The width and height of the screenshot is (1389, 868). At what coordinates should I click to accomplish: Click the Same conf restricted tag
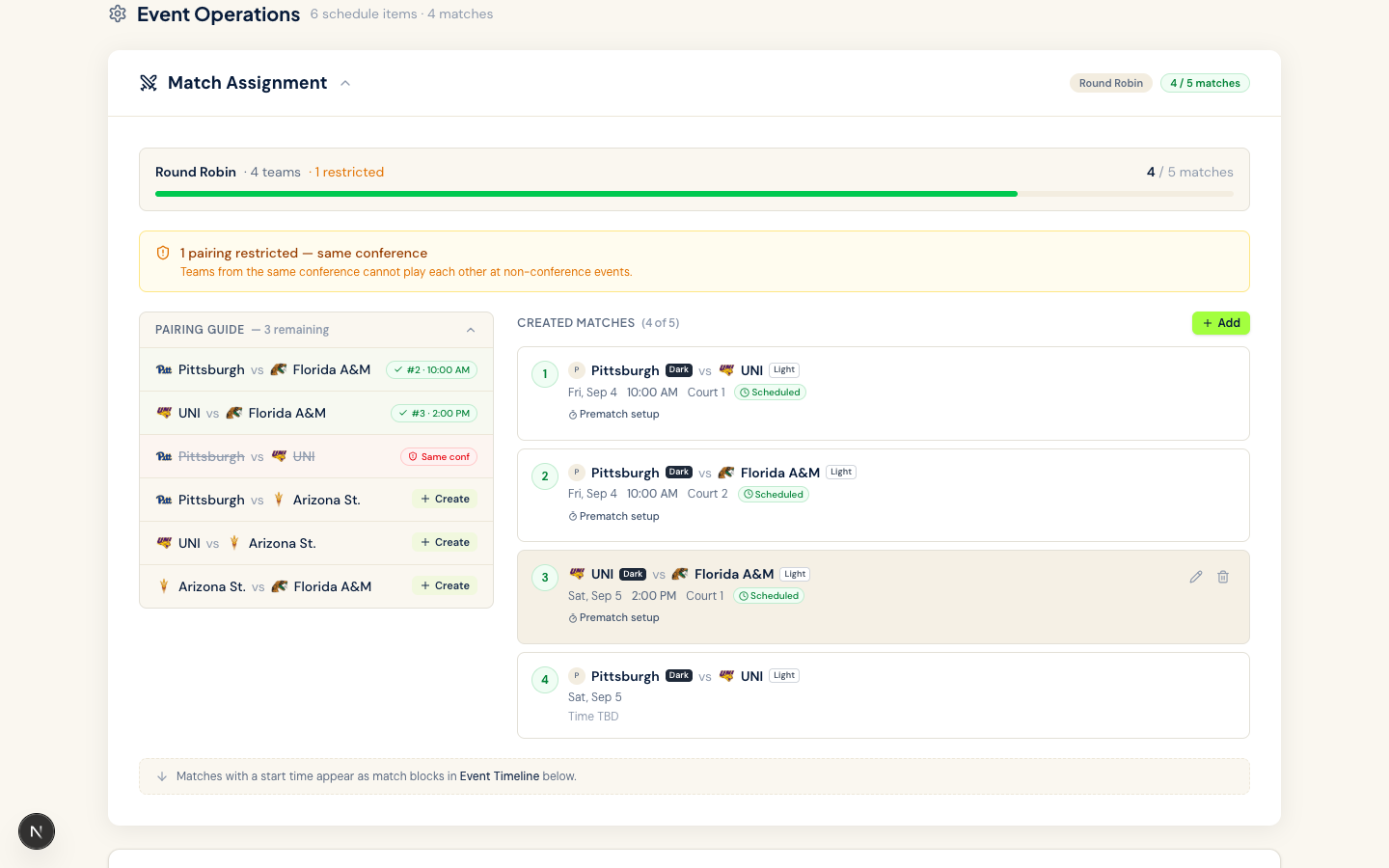point(439,457)
